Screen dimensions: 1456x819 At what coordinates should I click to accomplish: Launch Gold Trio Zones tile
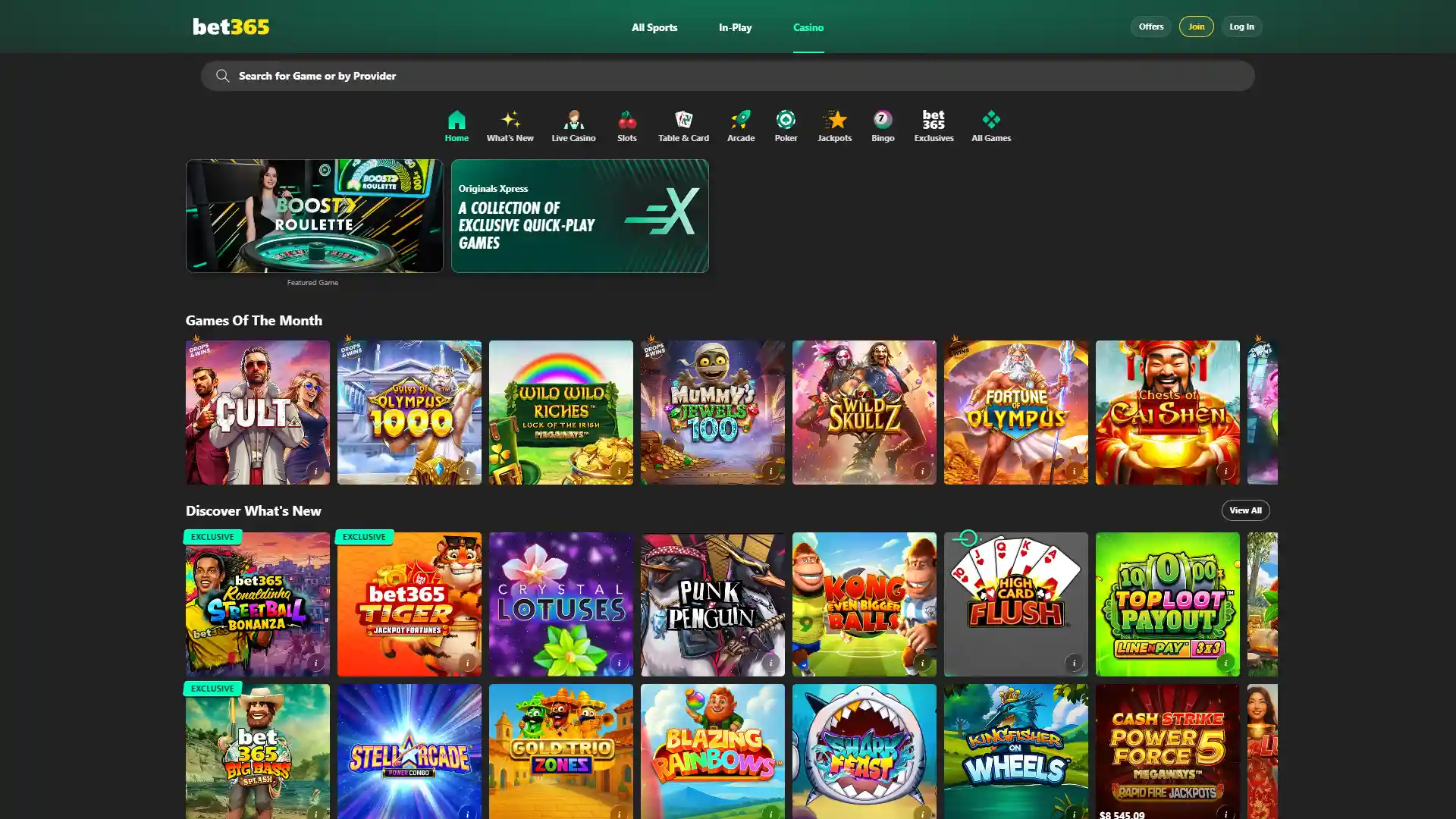pos(561,752)
